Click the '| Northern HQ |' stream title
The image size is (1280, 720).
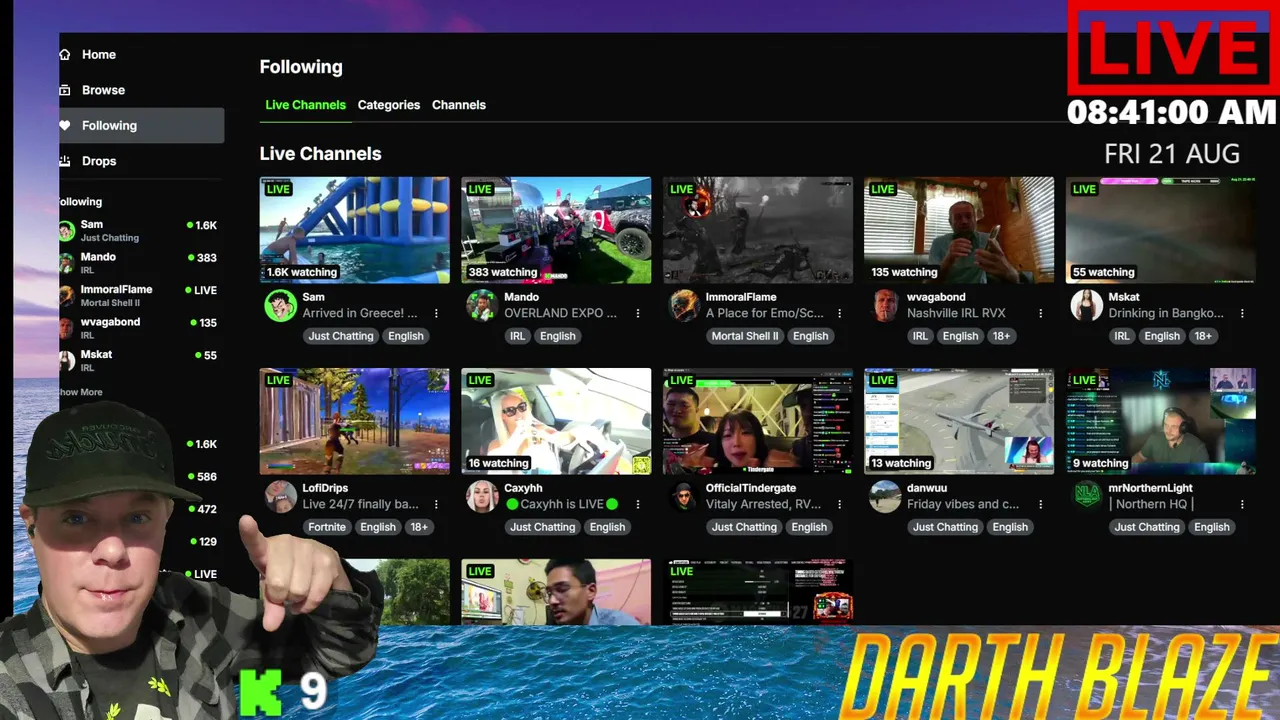tap(1151, 504)
